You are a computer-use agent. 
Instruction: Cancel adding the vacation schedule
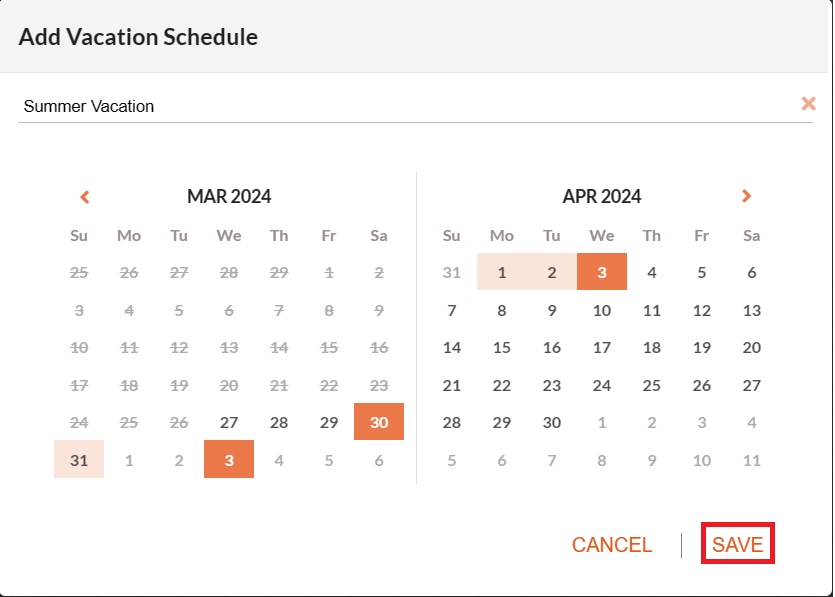[x=612, y=545]
